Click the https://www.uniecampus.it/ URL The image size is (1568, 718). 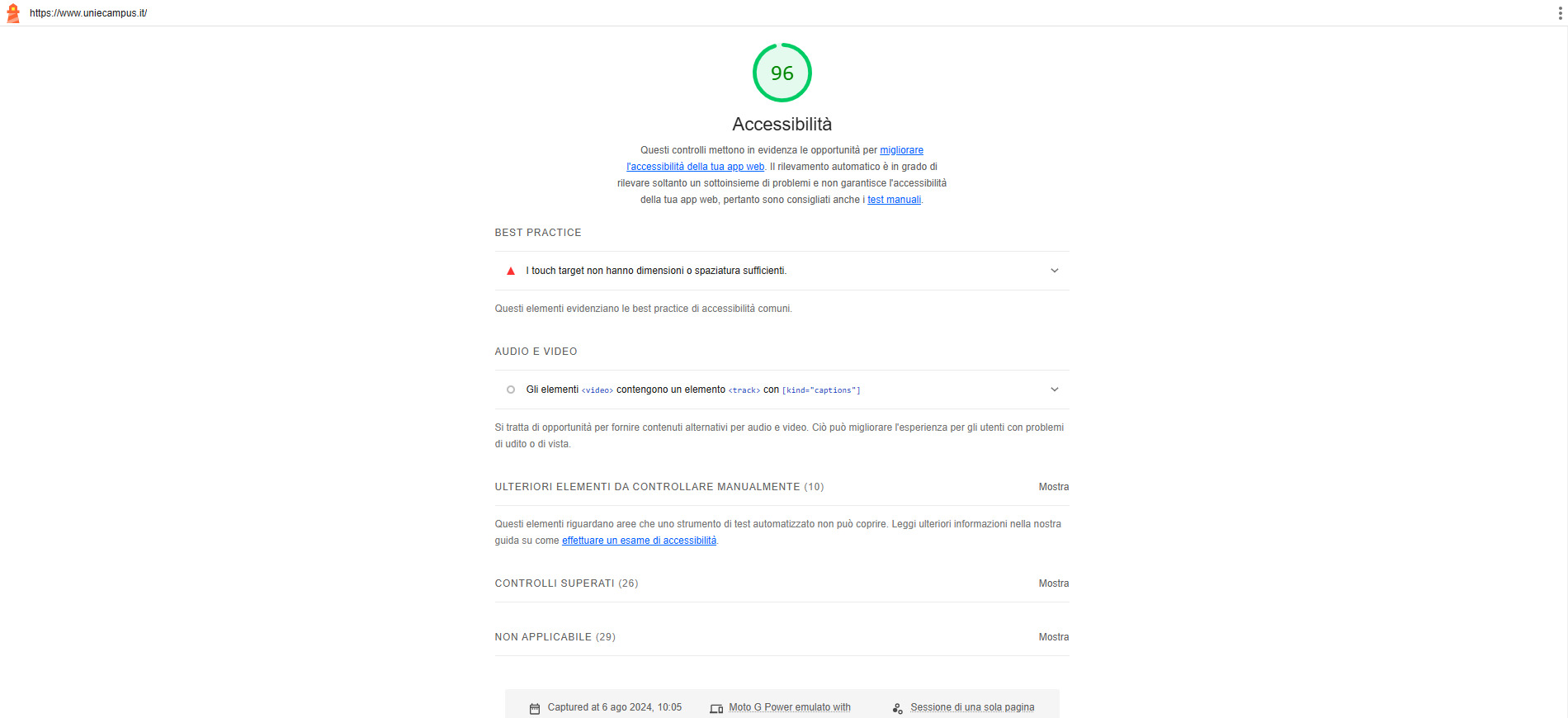click(88, 13)
